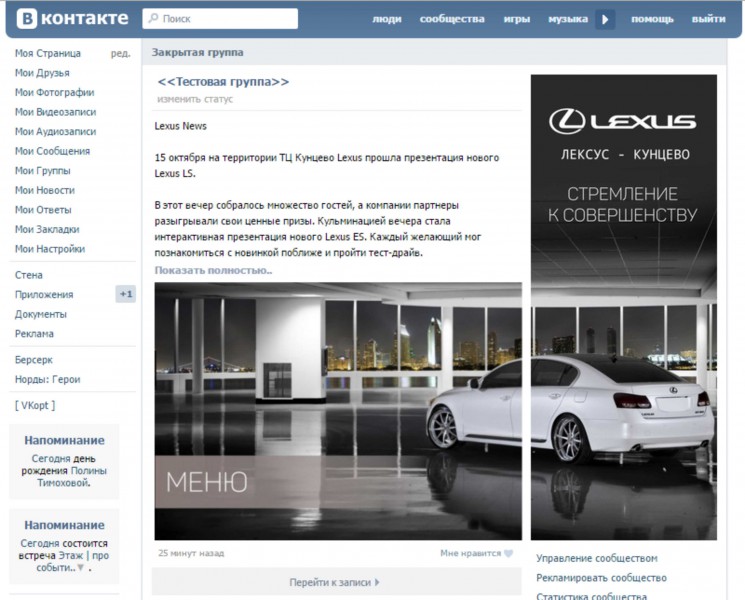Click the Перейти к записи button

pyautogui.click(x=336, y=582)
